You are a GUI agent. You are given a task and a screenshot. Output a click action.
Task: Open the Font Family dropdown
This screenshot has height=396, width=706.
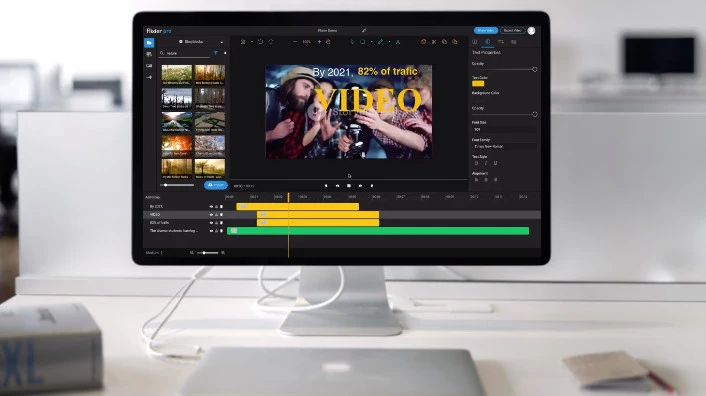(x=504, y=147)
